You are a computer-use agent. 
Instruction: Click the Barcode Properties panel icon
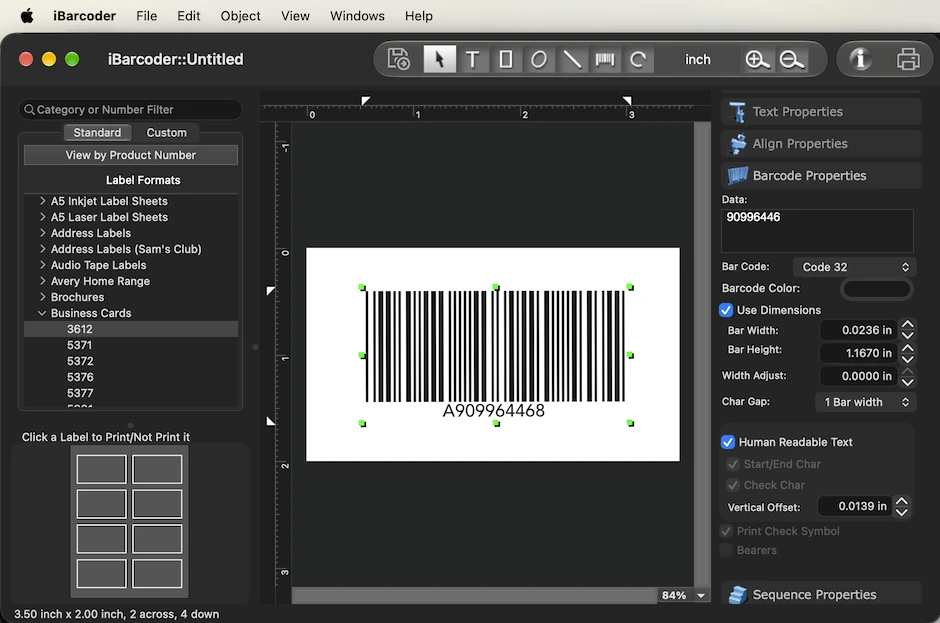[x=737, y=176]
